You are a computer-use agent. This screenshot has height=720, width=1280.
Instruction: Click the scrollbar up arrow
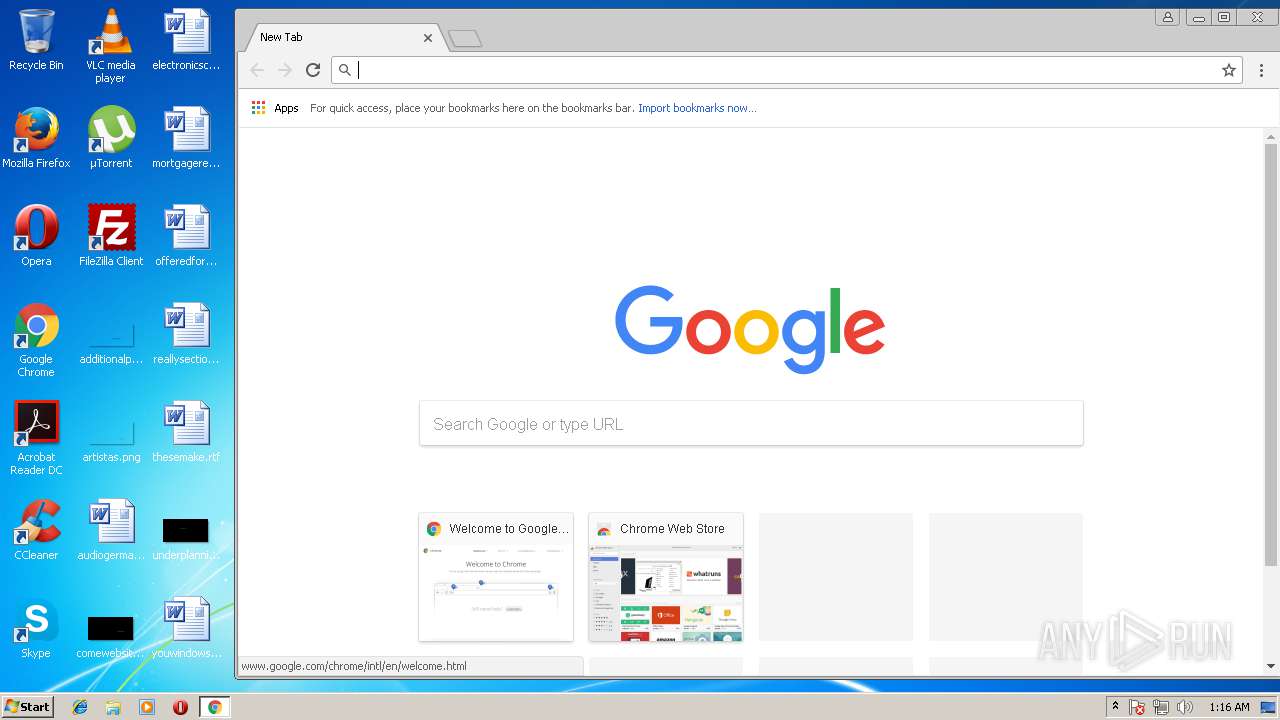(x=1271, y=136)
